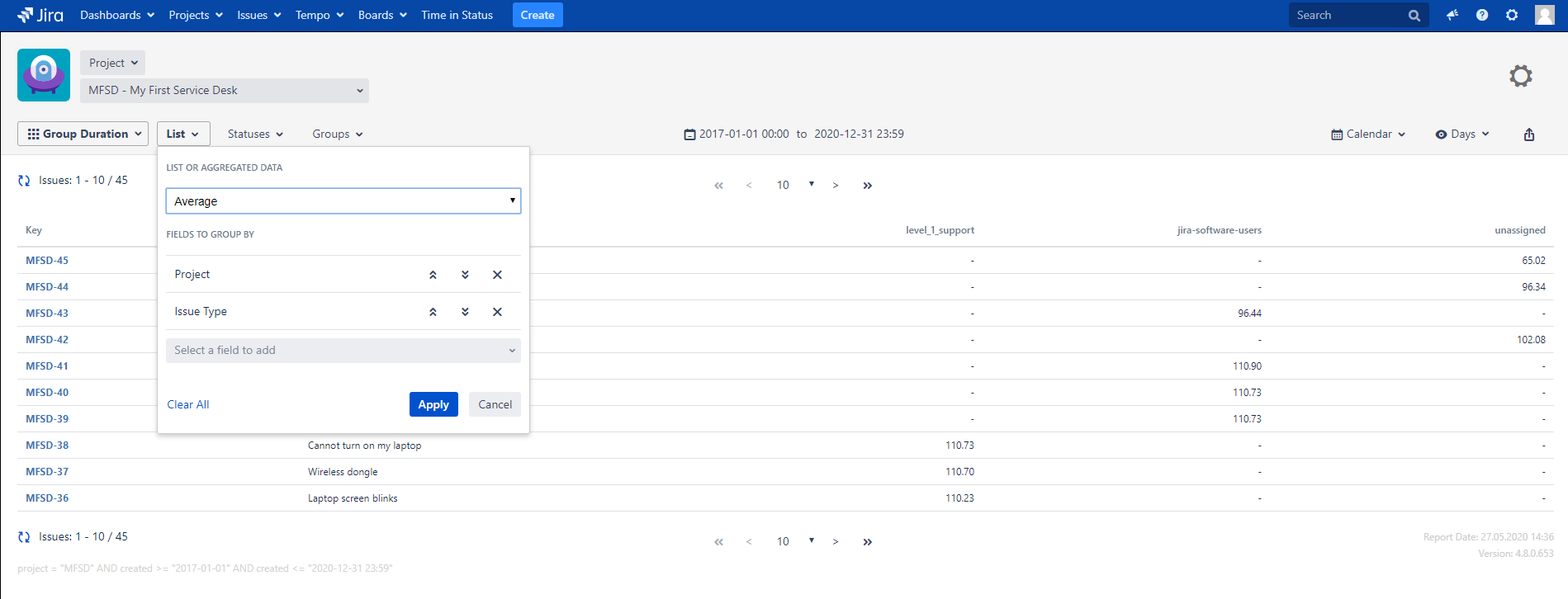1568x599 pixels.
Task: Remove the Project group-by field
Action: point(497,275)
